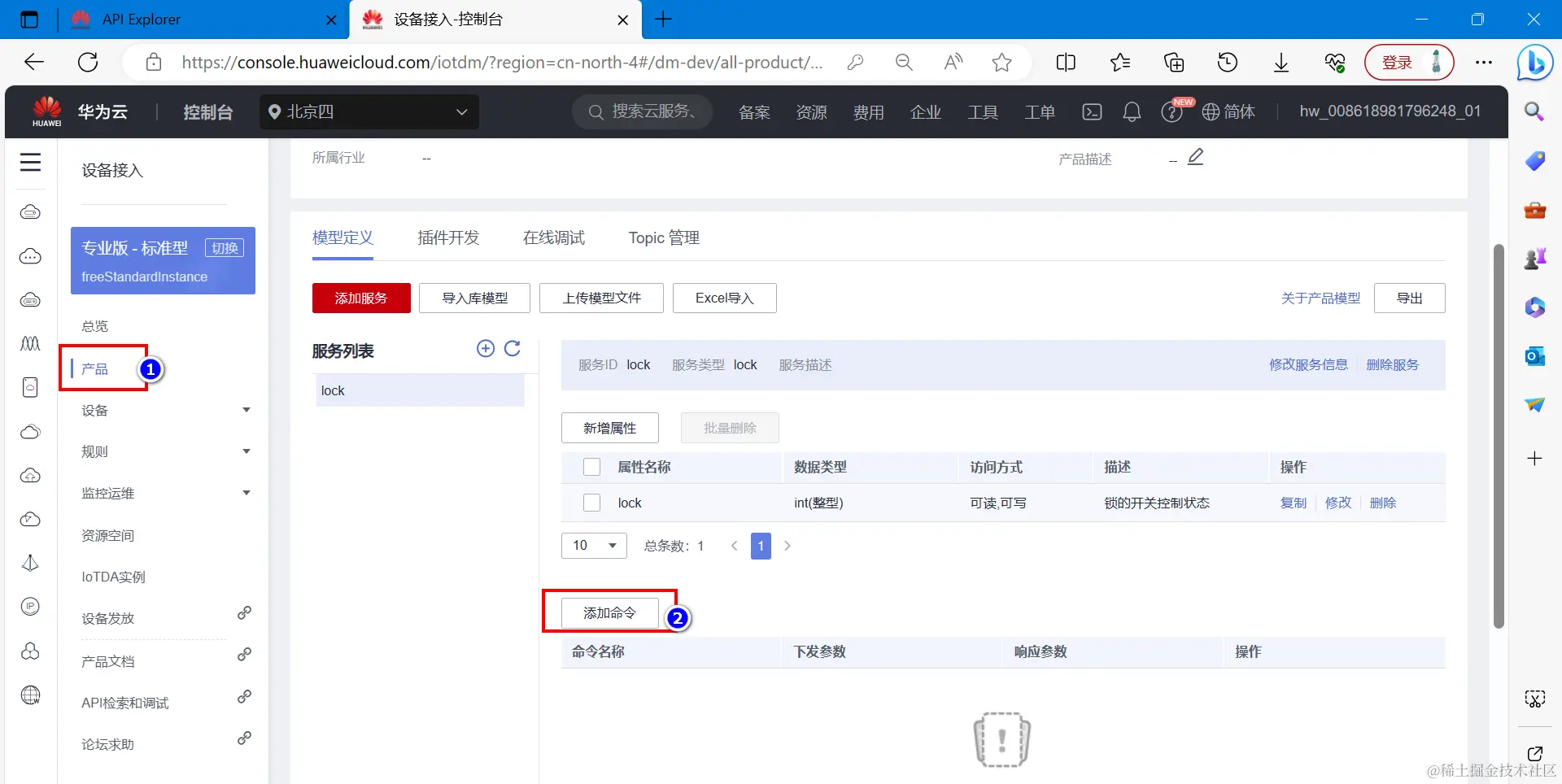Switch to the Topic 管理 tab
The height and width of the screenshot is (784, 1562).
point(664,237)
